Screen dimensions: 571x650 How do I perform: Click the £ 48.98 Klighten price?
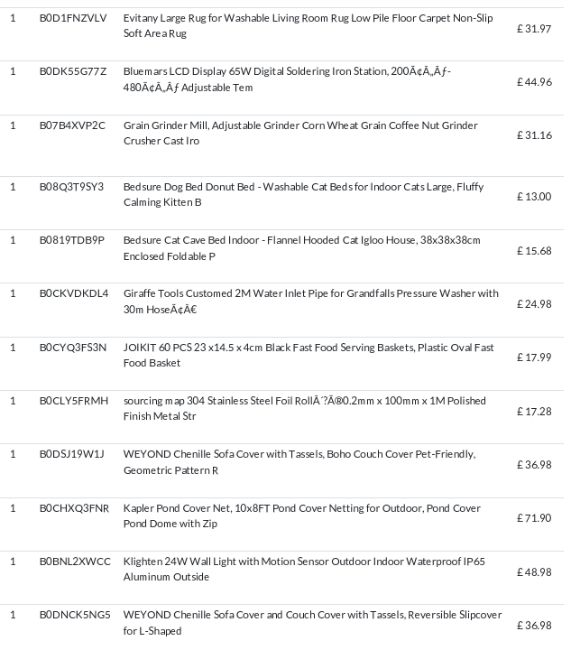pyautogui.click(x=534, y=572)
